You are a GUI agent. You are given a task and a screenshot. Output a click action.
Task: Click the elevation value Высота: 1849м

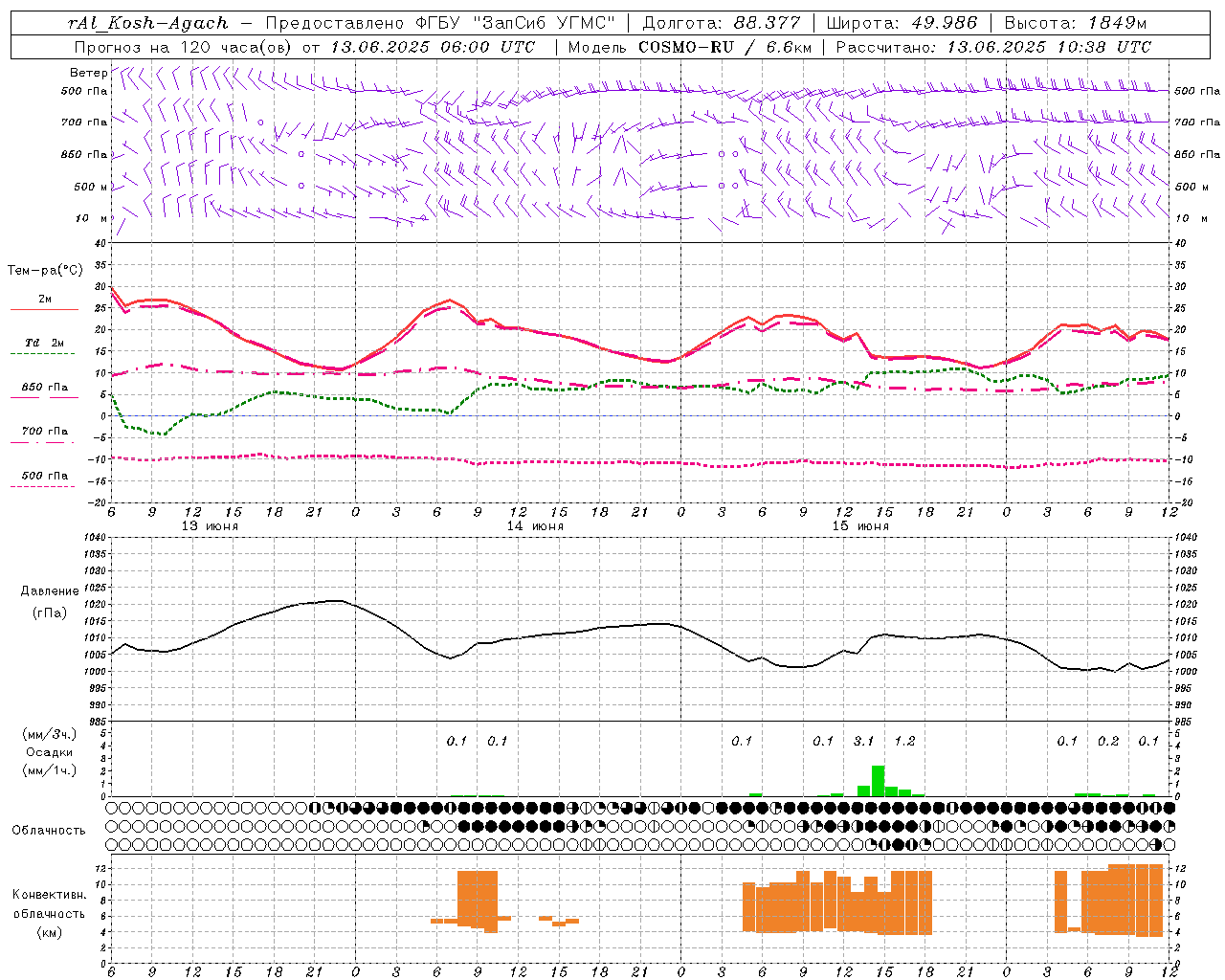point(1076,23)
